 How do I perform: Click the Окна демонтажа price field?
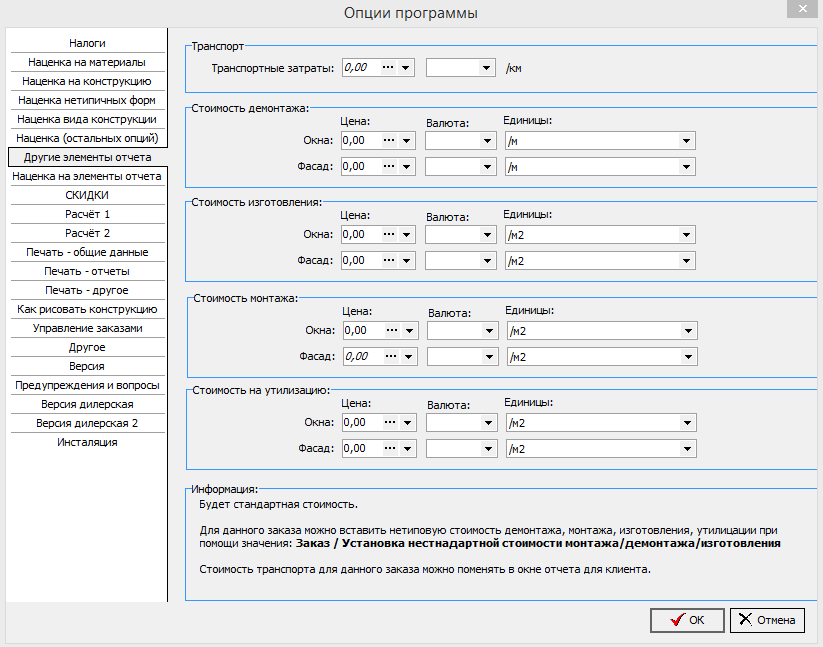361,141
